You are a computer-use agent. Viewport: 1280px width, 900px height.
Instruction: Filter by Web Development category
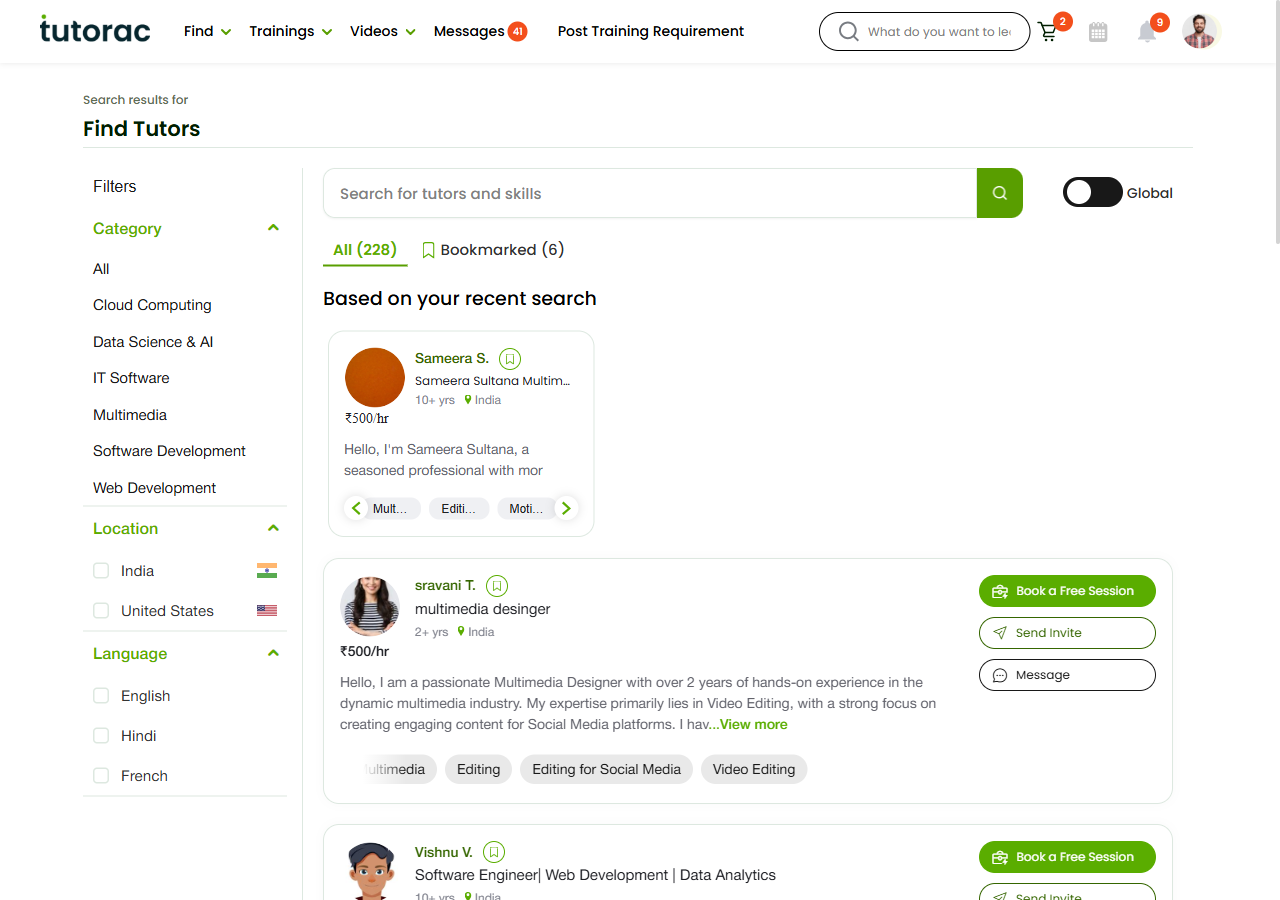[154, 488]
